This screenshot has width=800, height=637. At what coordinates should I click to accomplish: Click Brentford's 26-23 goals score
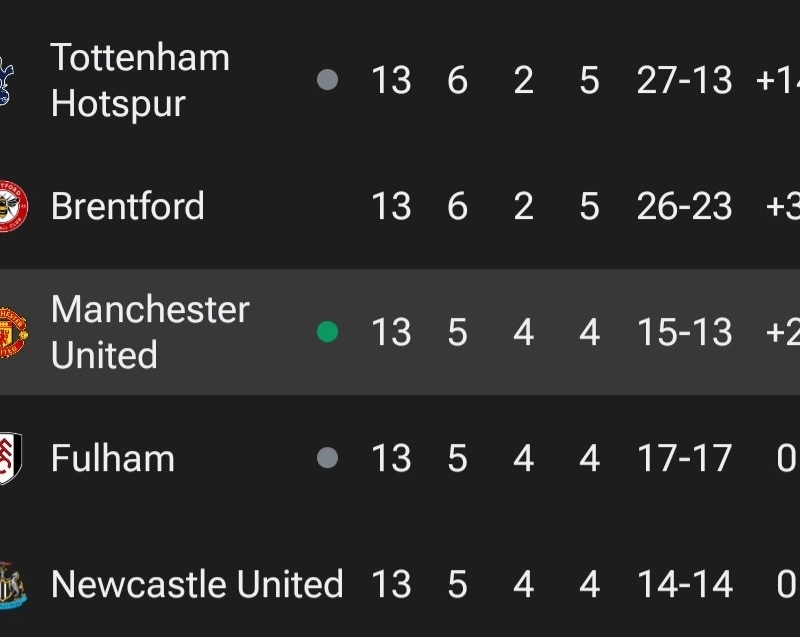click(x=684, y=207)
